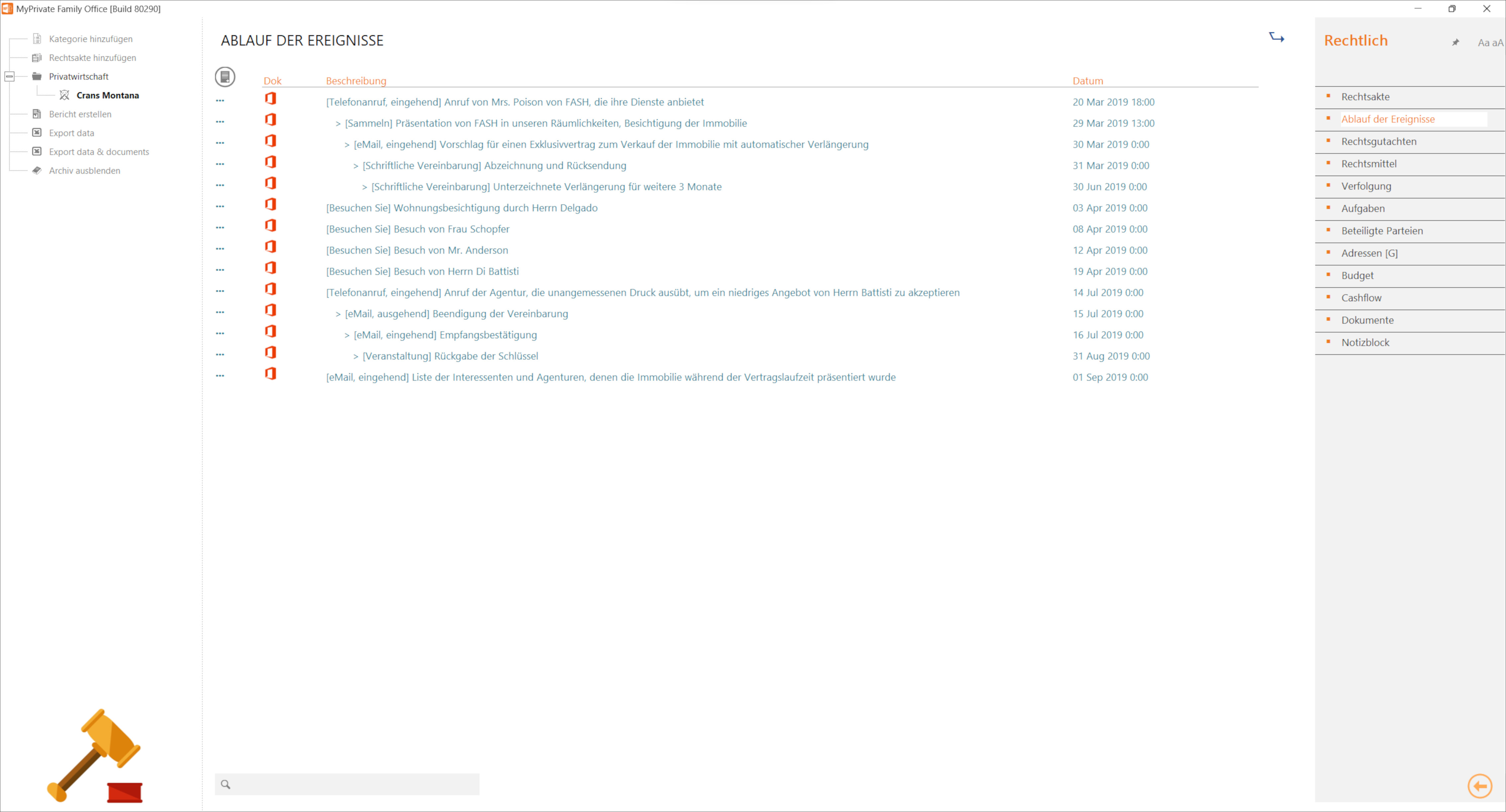
Task: Click three-dots menu for Beendigung der Vereinbarung row
Action: tap(220, 312)
